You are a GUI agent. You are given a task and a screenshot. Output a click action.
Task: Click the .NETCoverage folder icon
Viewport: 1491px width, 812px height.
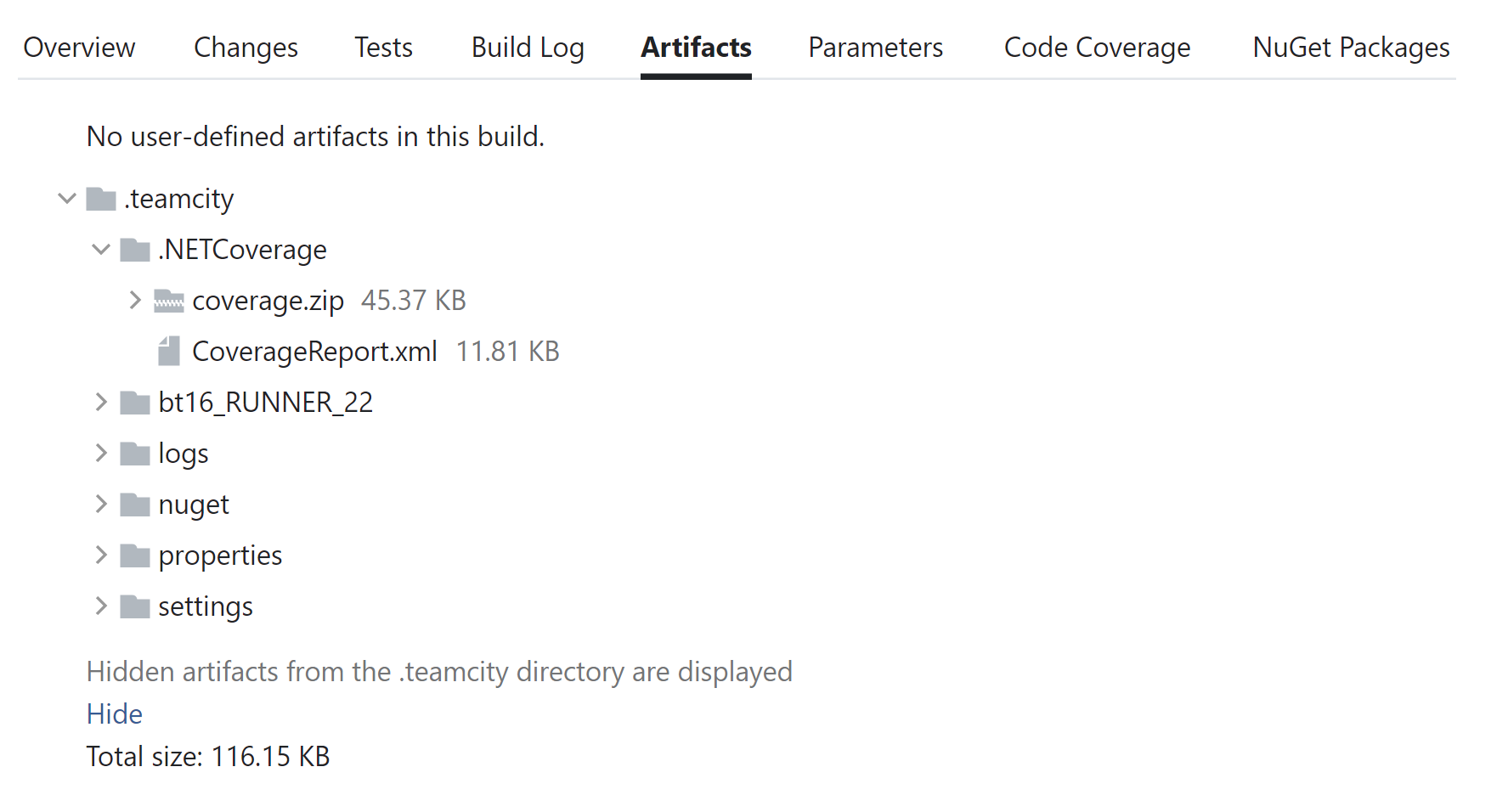(x=134, y=249)
